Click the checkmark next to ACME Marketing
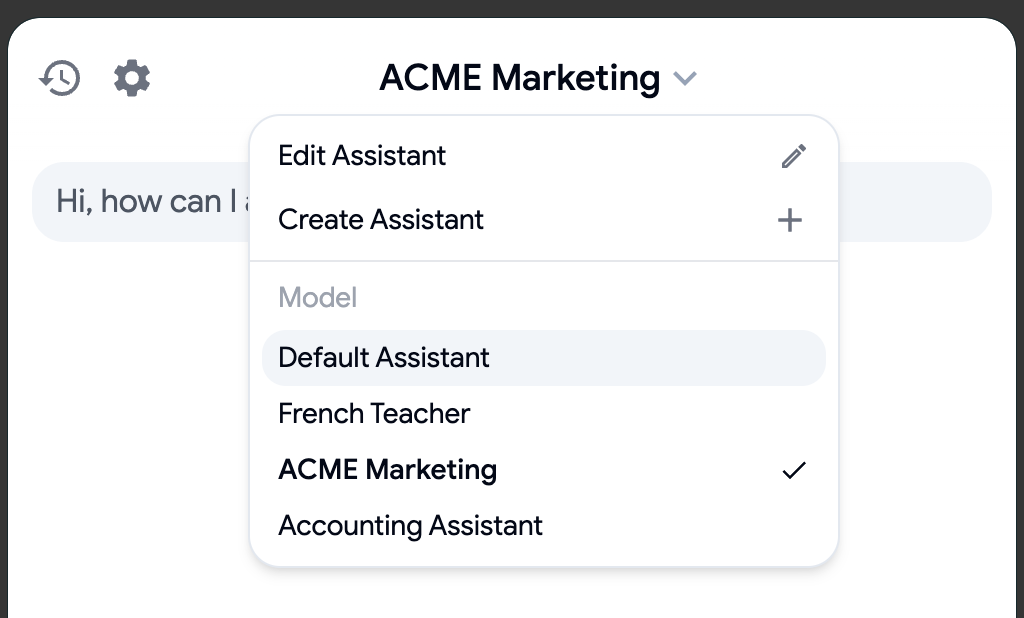The width and height of the screenshot is (1024, 618). [794, 470]
